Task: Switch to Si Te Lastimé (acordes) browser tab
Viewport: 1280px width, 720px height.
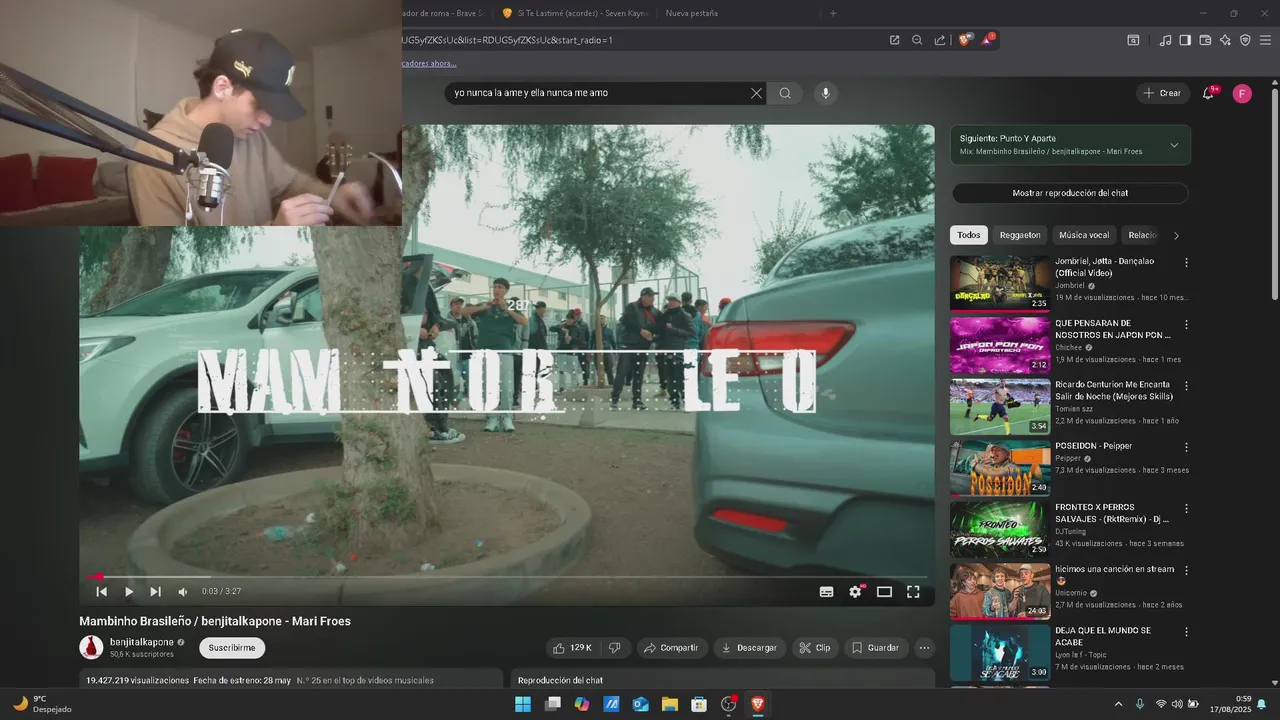Action: pos(575,13)
